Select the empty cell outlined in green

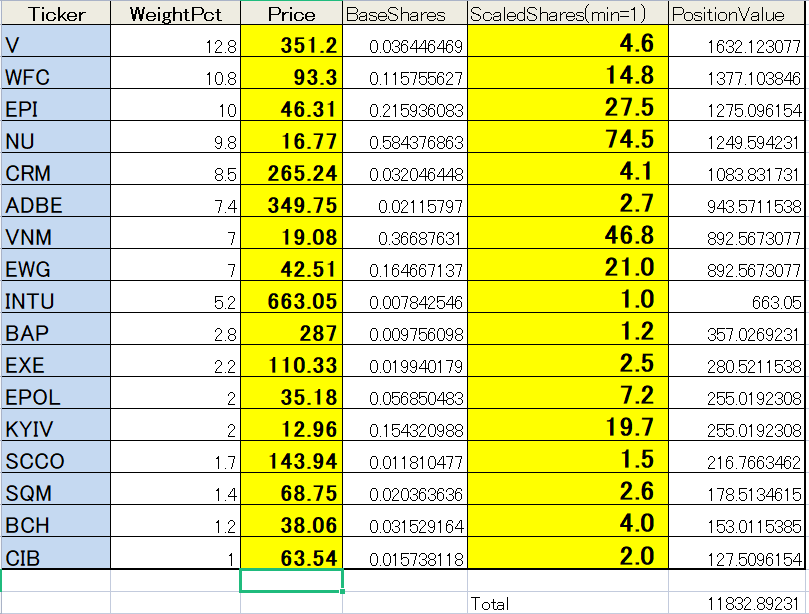pos(291,580)
